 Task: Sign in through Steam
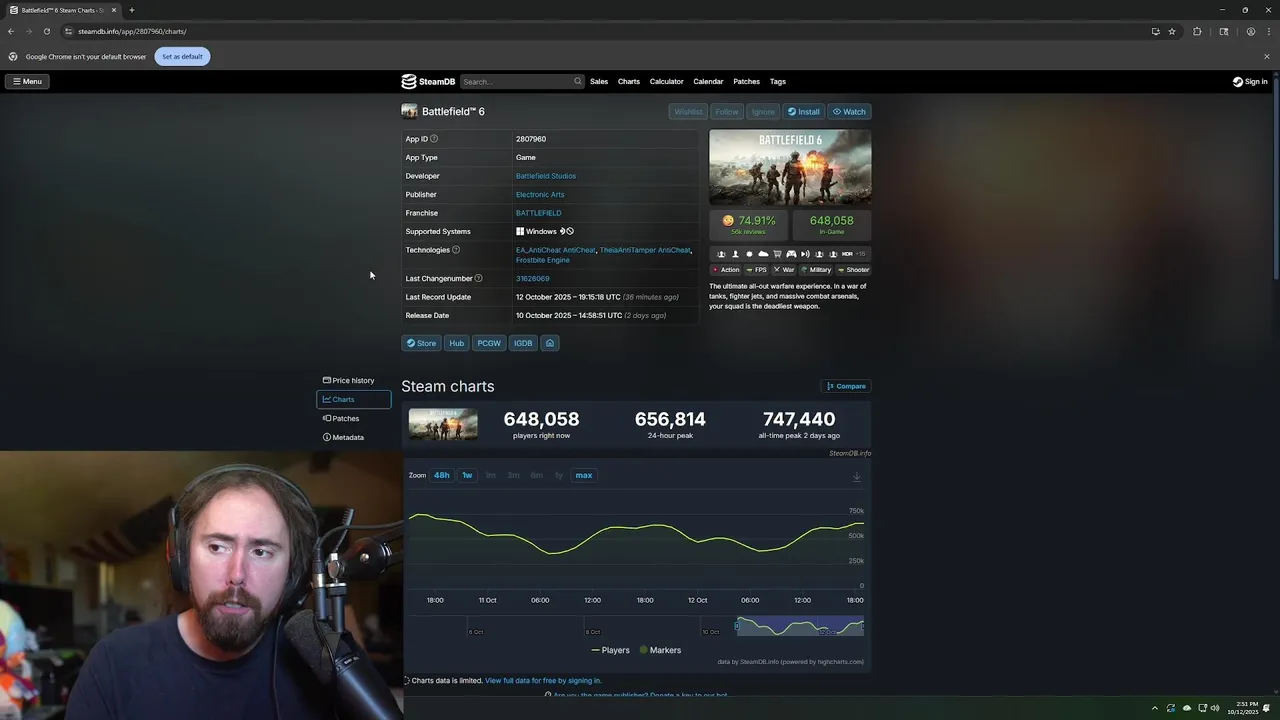pos(1250,82)
